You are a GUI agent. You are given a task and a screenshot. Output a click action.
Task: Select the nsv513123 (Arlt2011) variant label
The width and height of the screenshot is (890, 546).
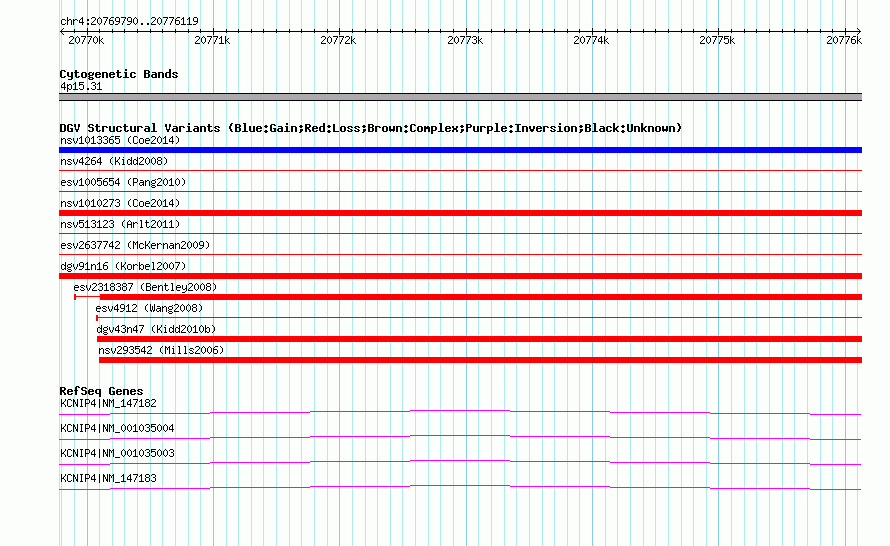point(120,224)
